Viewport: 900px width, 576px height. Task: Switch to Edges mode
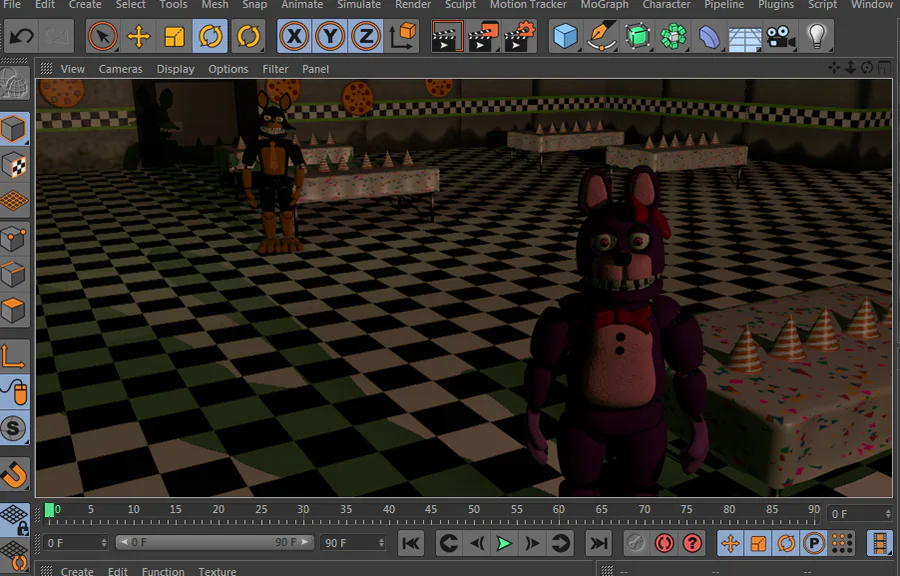pos(14,274)
